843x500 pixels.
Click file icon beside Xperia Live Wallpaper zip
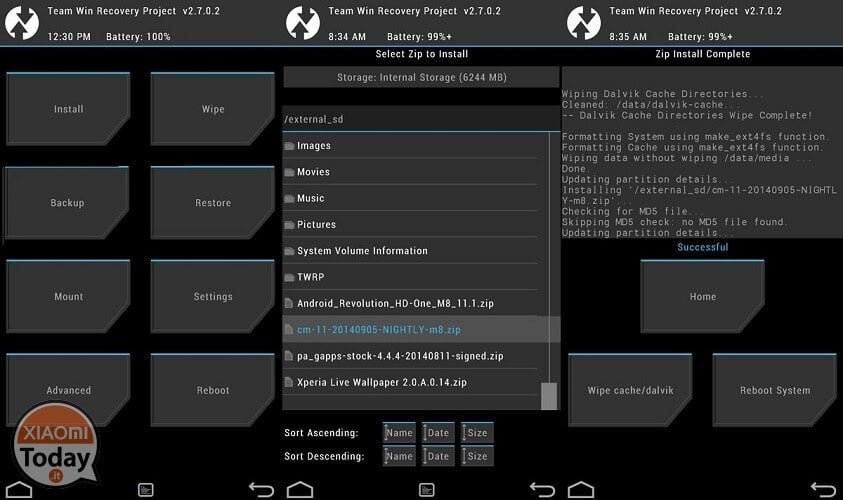point(289,382)
